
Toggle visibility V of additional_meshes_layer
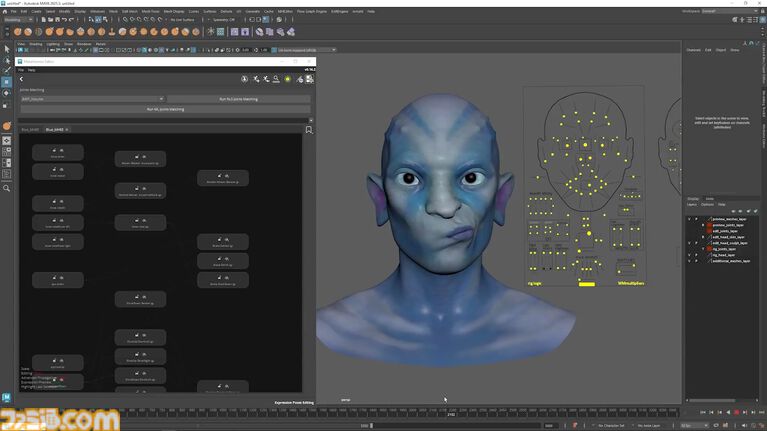[x=690, y=261]
